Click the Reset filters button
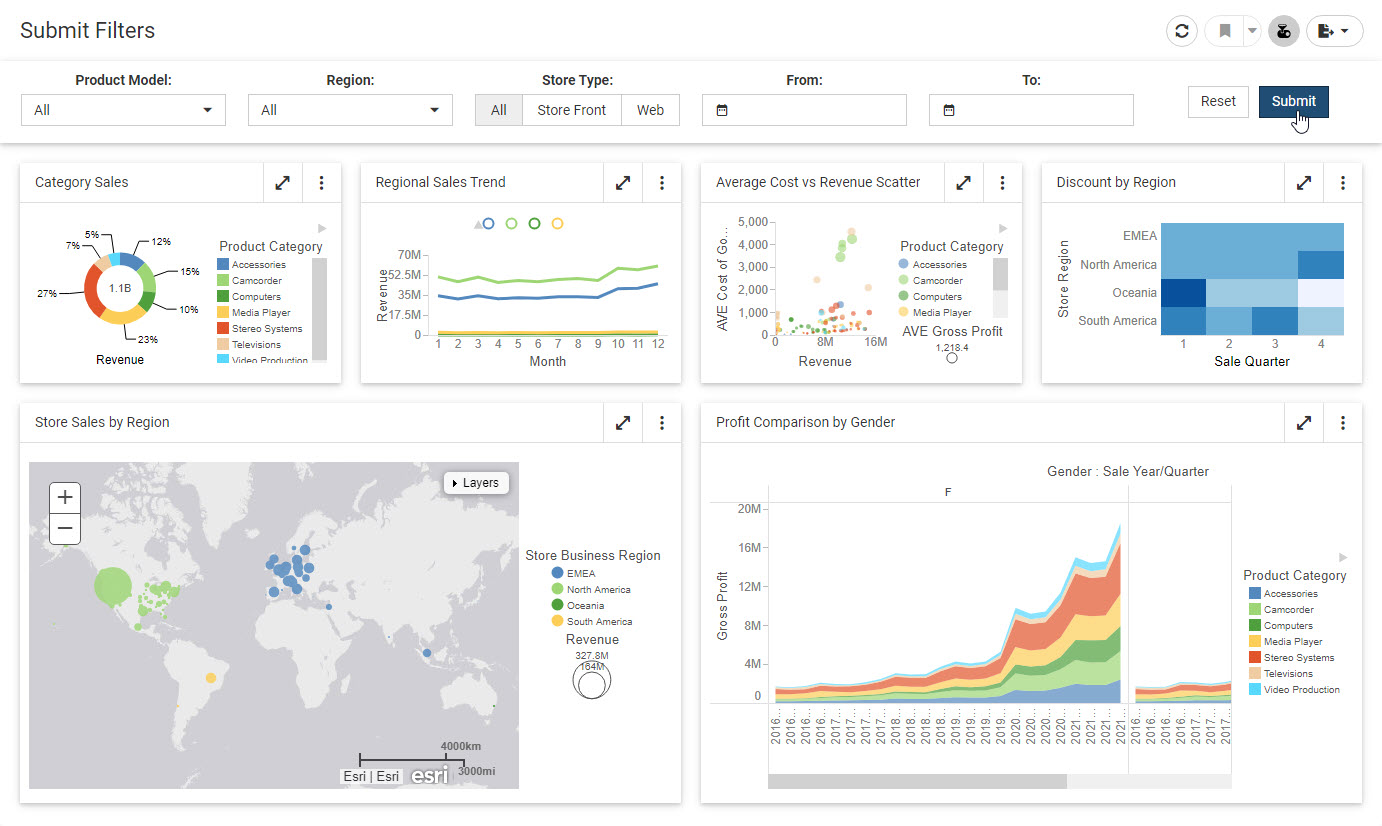 pos(1218,101)
